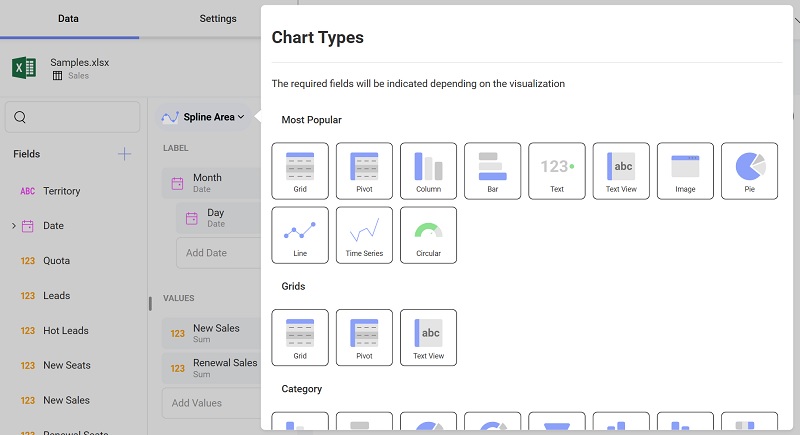This screenshot has height=435, width=800.
Task: Click the Add Date placeholder
Action: tap(215, 253)
